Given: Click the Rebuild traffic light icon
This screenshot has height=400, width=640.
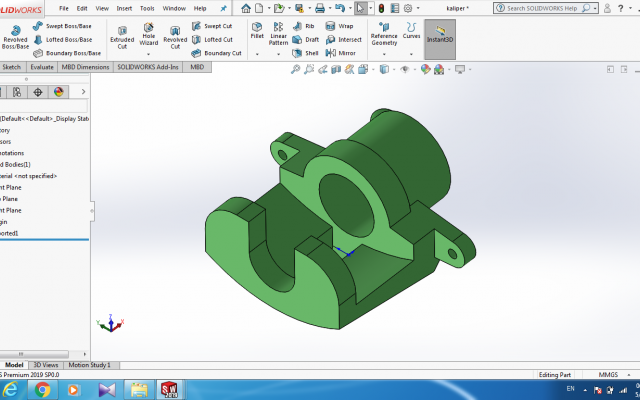Looking at the screenshot, I should point(381,8).
